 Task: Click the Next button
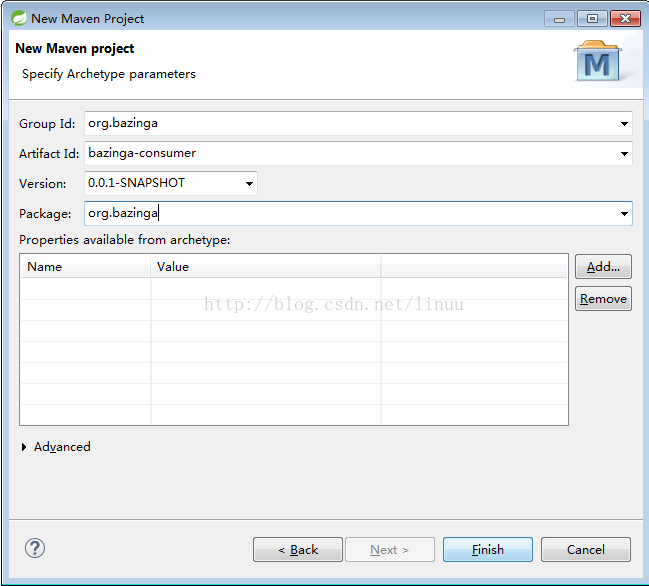click(x=390, y=550)
